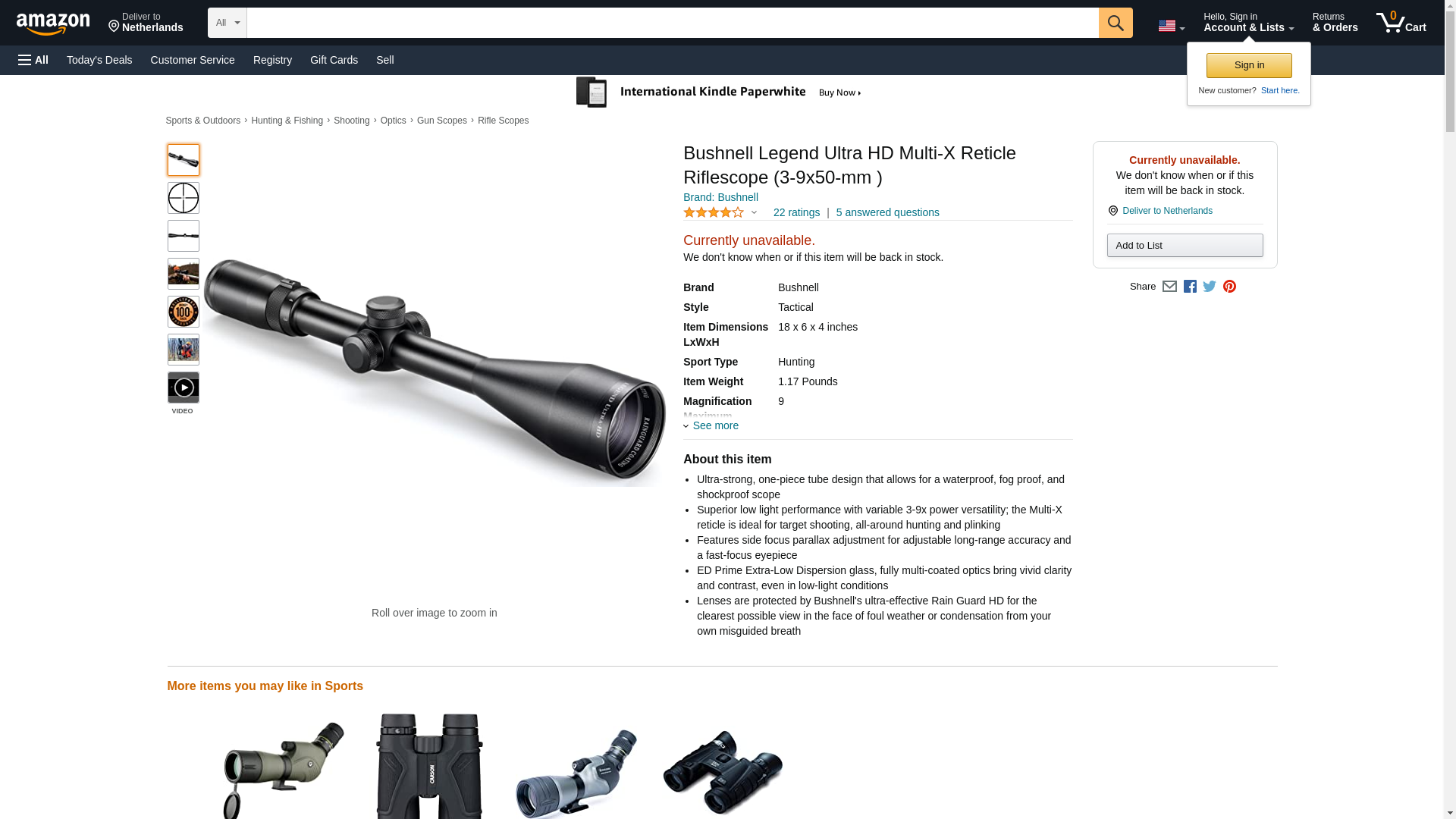Image resolution: width=1456 pixels, height=819 pixels.
Task: Share product on Twitter icon
Action: (1210, 287)
